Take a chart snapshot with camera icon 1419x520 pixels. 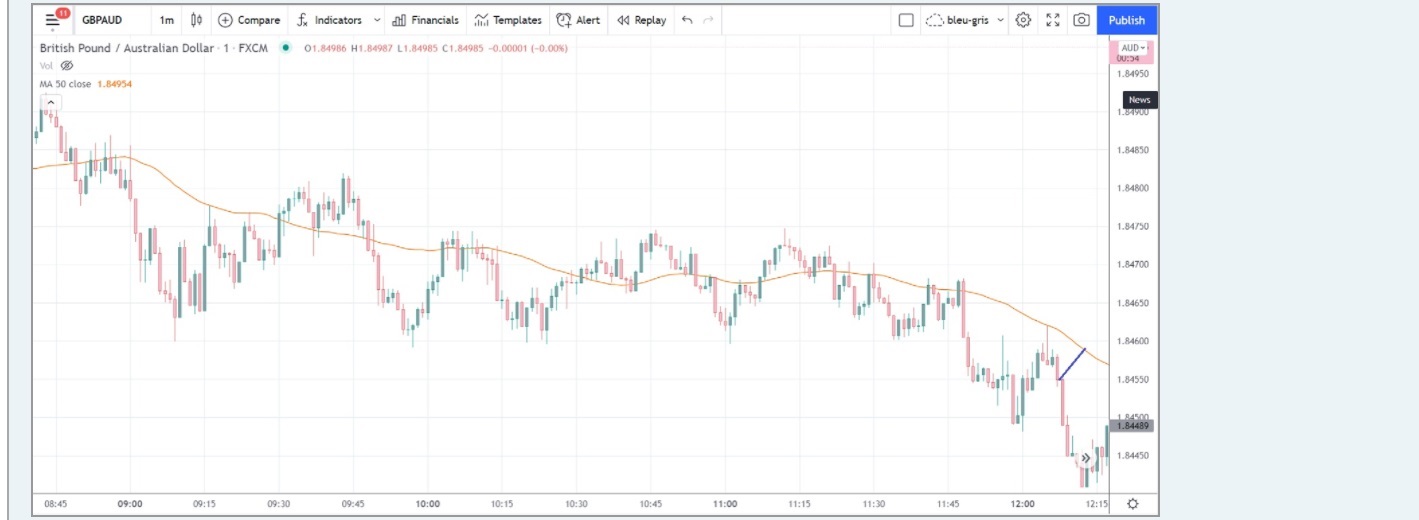pyautogui.click(x=1081, y=20)
